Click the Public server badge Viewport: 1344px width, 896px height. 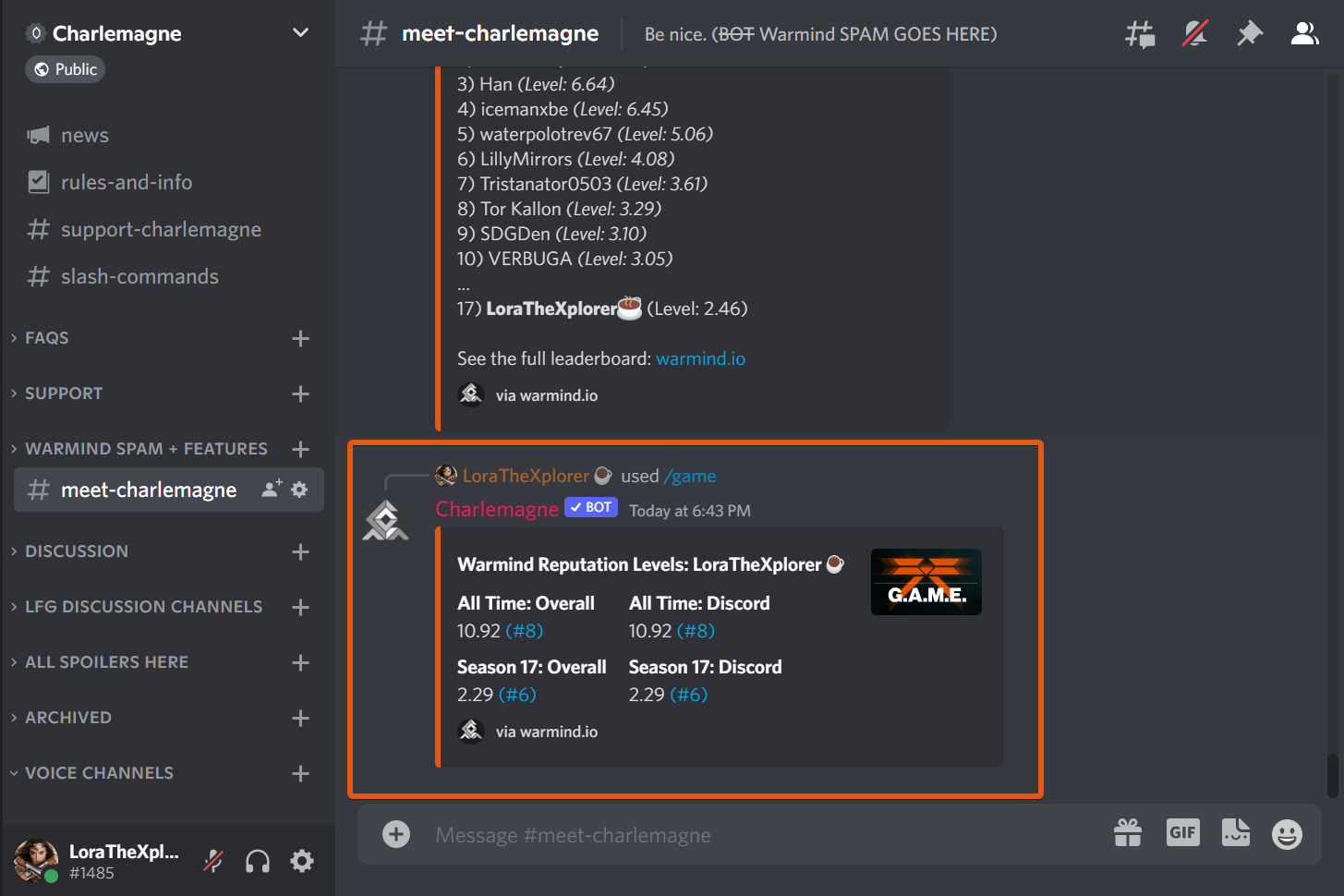tap(66, 69)
